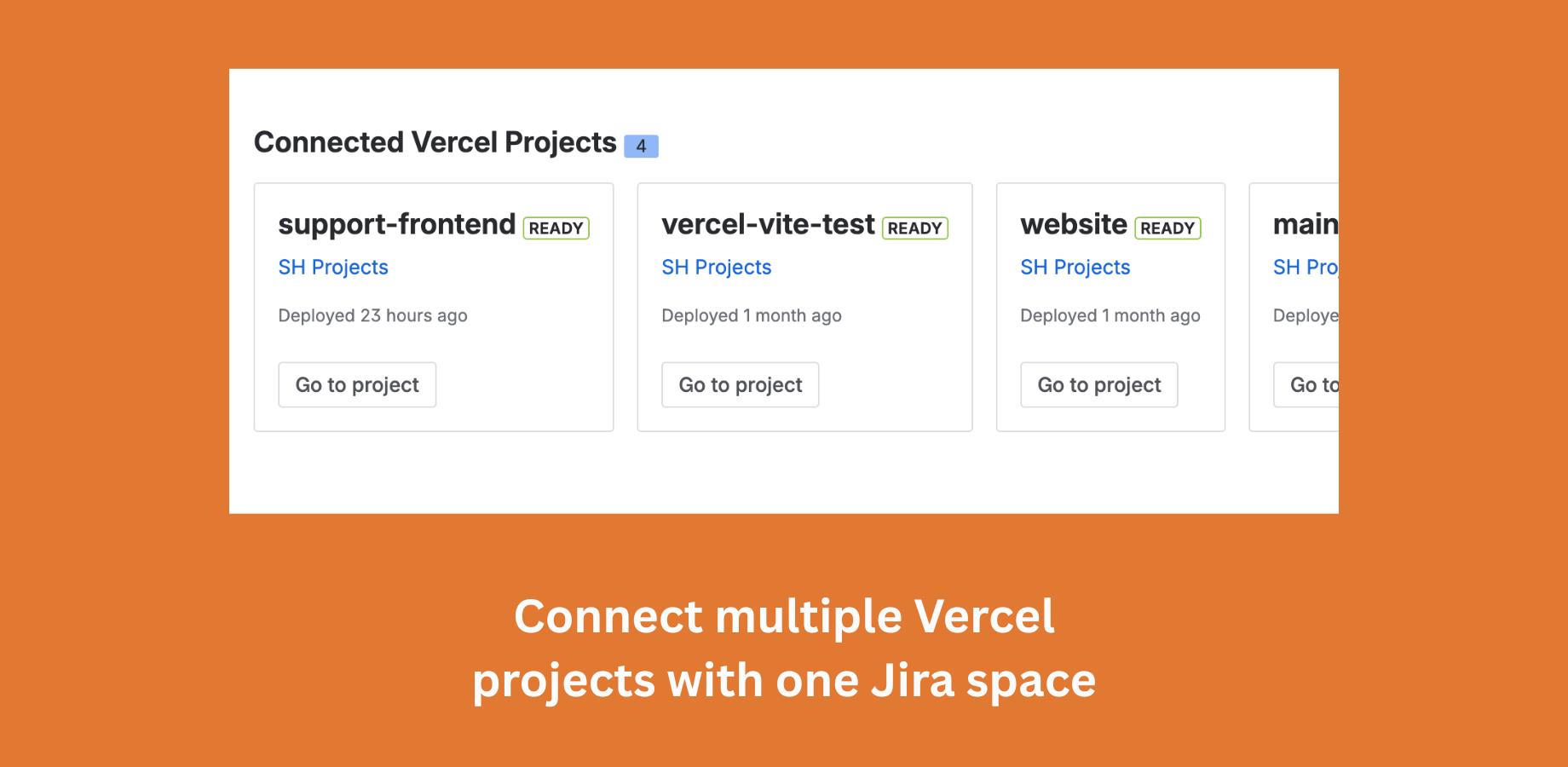Click the "Connected Vercel Projects" heading
Image resolution: width=1568 pixels, height=767 pixels.
(435, 142)
